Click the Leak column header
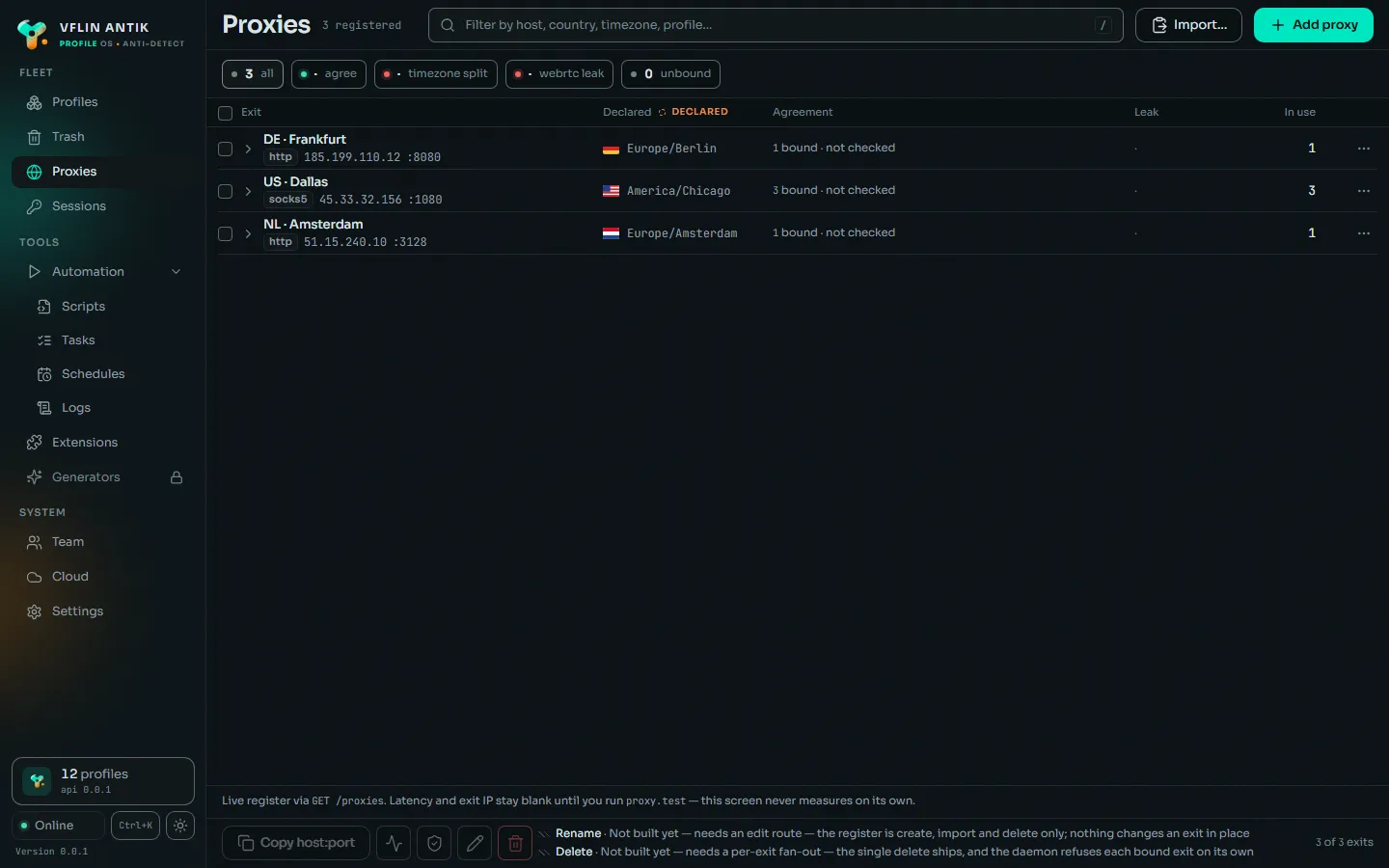 1146,113
